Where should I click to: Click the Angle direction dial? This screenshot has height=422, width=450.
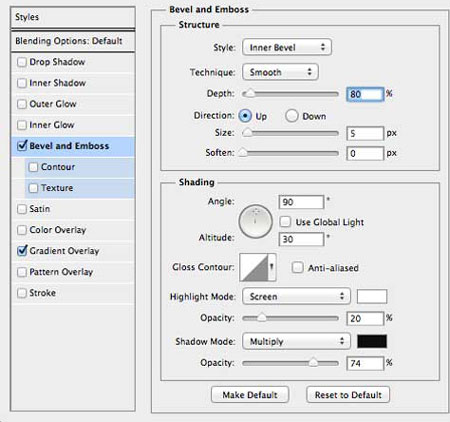pyautogui.click(x=255, y=221)
